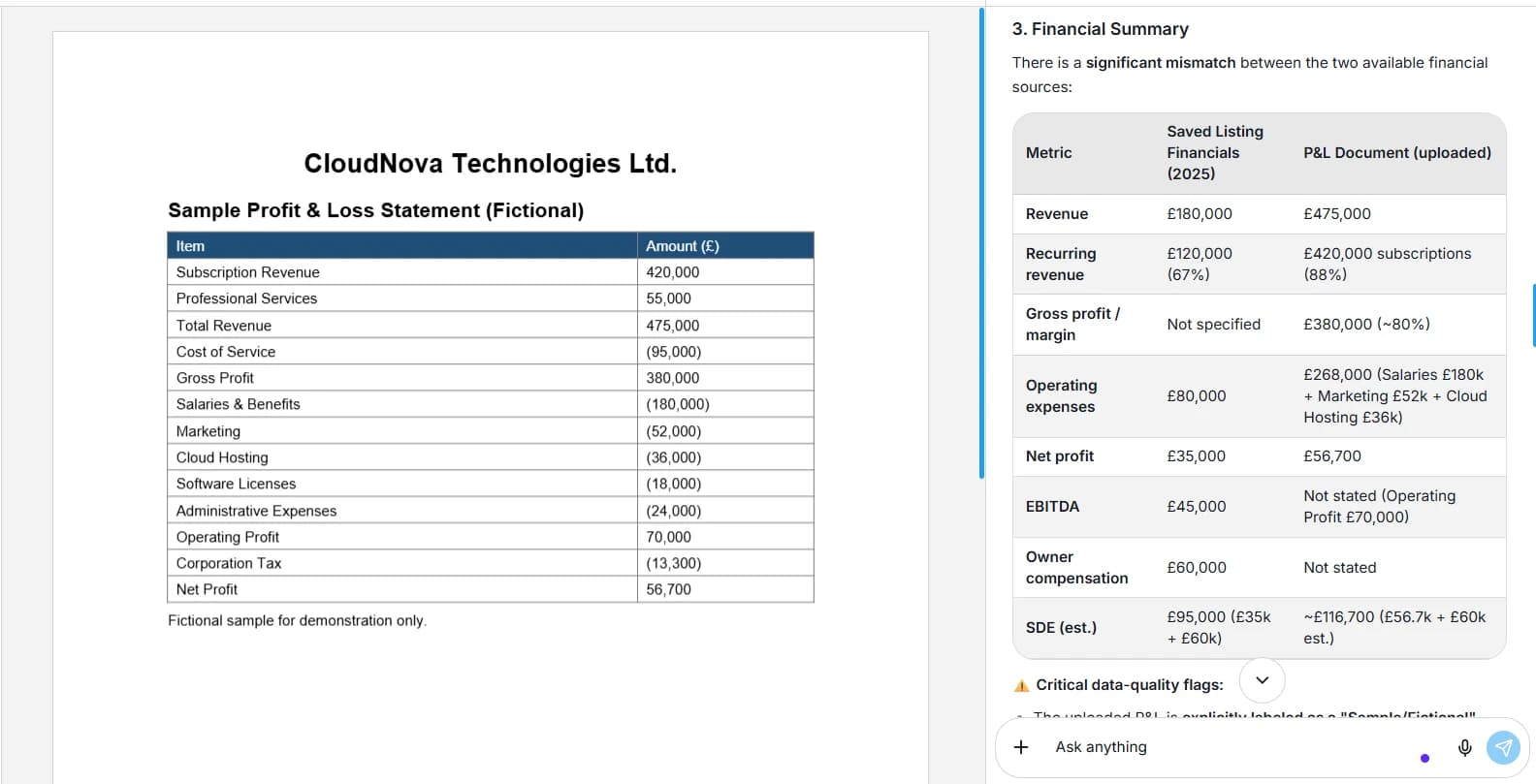Click the chat panel scrollbar on the right edge
The image size is (1536, 784).
coord(1533,315)
